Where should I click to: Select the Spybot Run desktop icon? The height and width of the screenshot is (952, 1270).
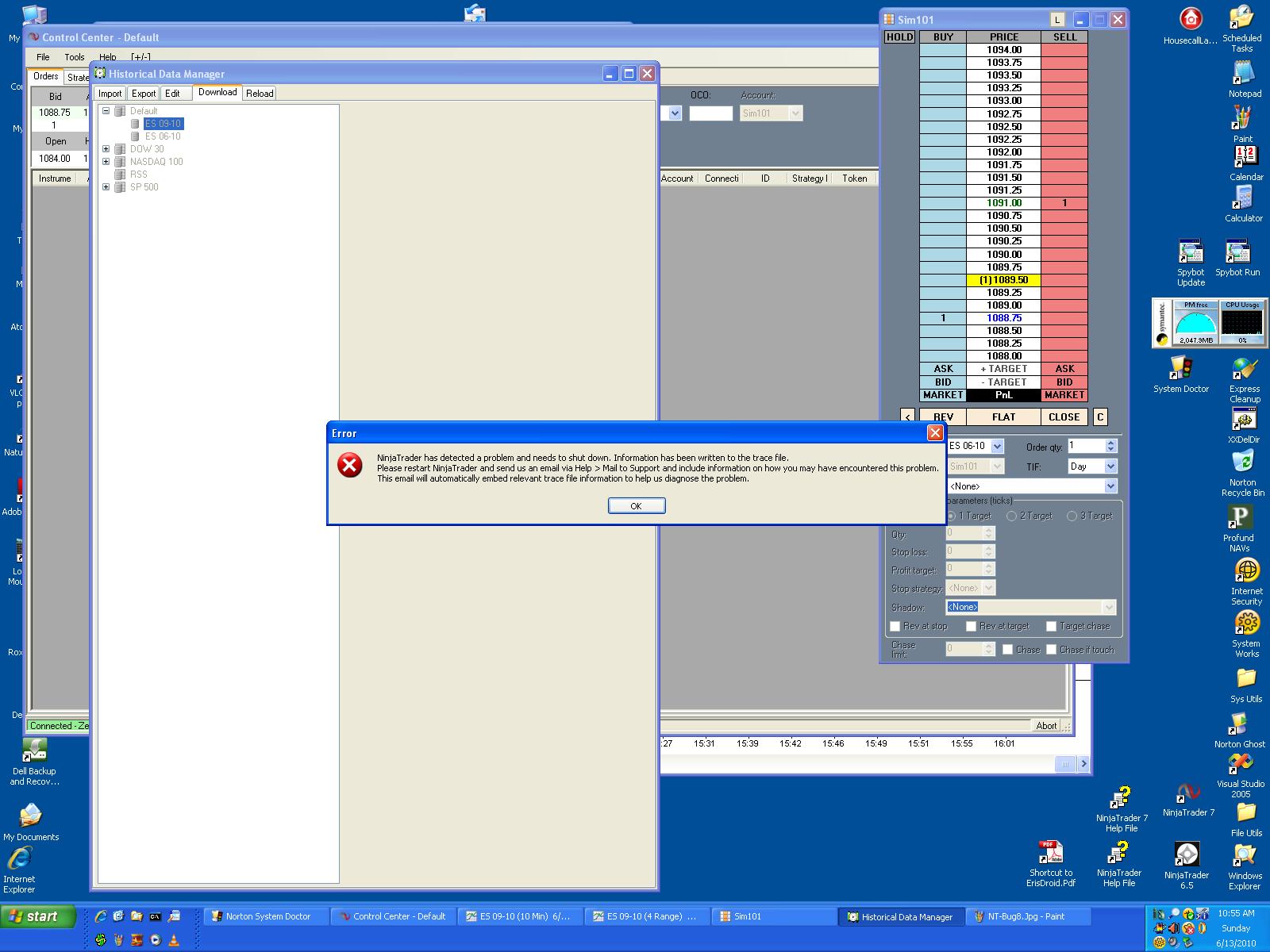[1237, 258]
